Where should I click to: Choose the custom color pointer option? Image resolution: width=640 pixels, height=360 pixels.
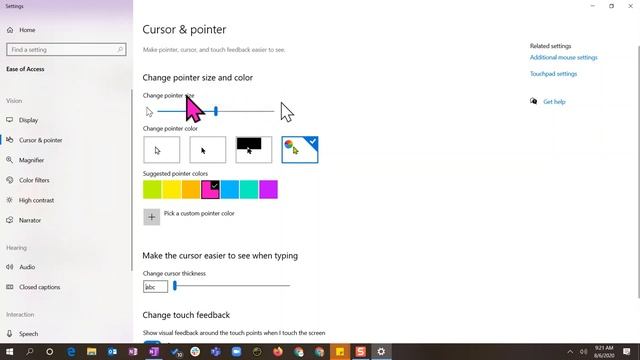tap(300, 150)
